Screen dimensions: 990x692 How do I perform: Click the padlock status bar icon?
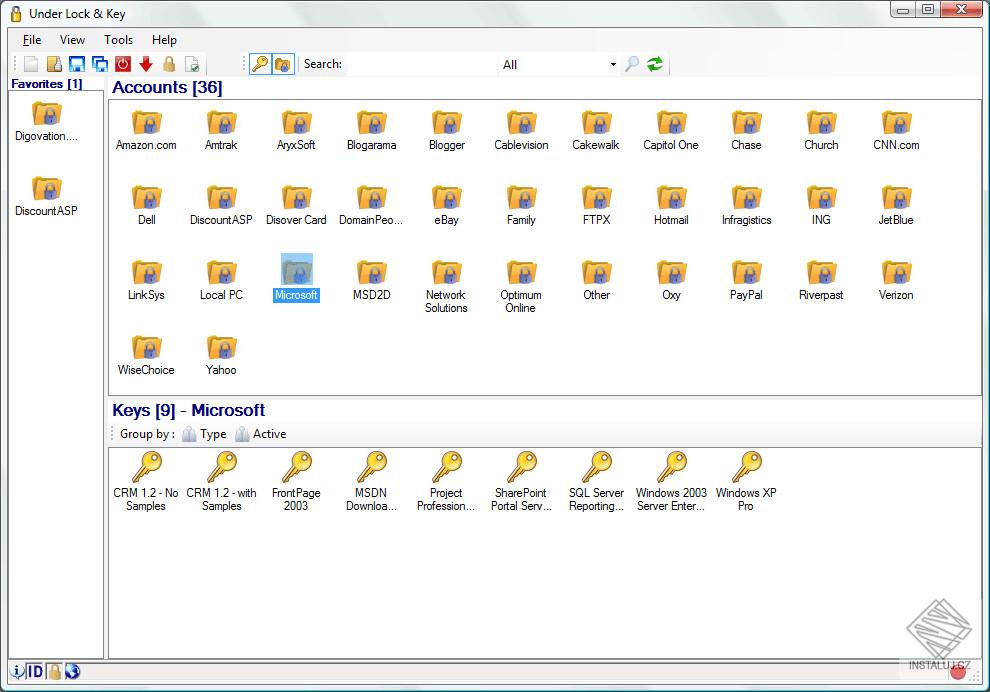point(54,671)
